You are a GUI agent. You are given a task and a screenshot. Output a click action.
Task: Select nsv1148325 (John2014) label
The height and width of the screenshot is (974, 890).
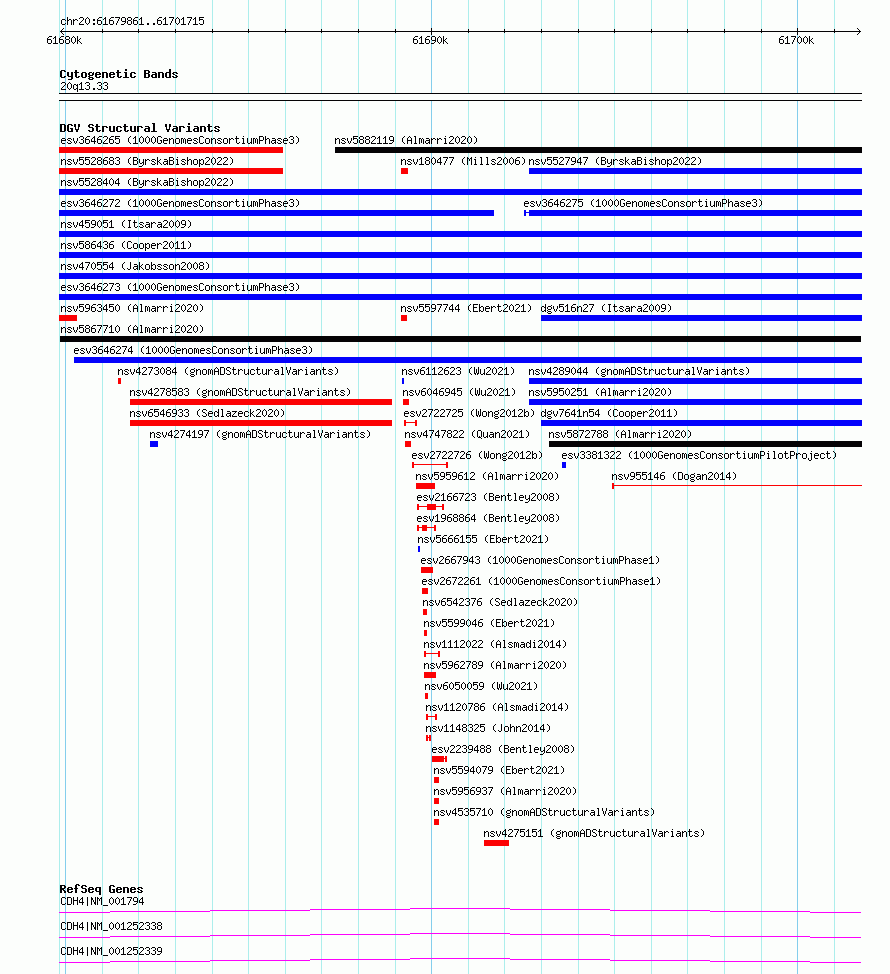[x=488, y=729]
